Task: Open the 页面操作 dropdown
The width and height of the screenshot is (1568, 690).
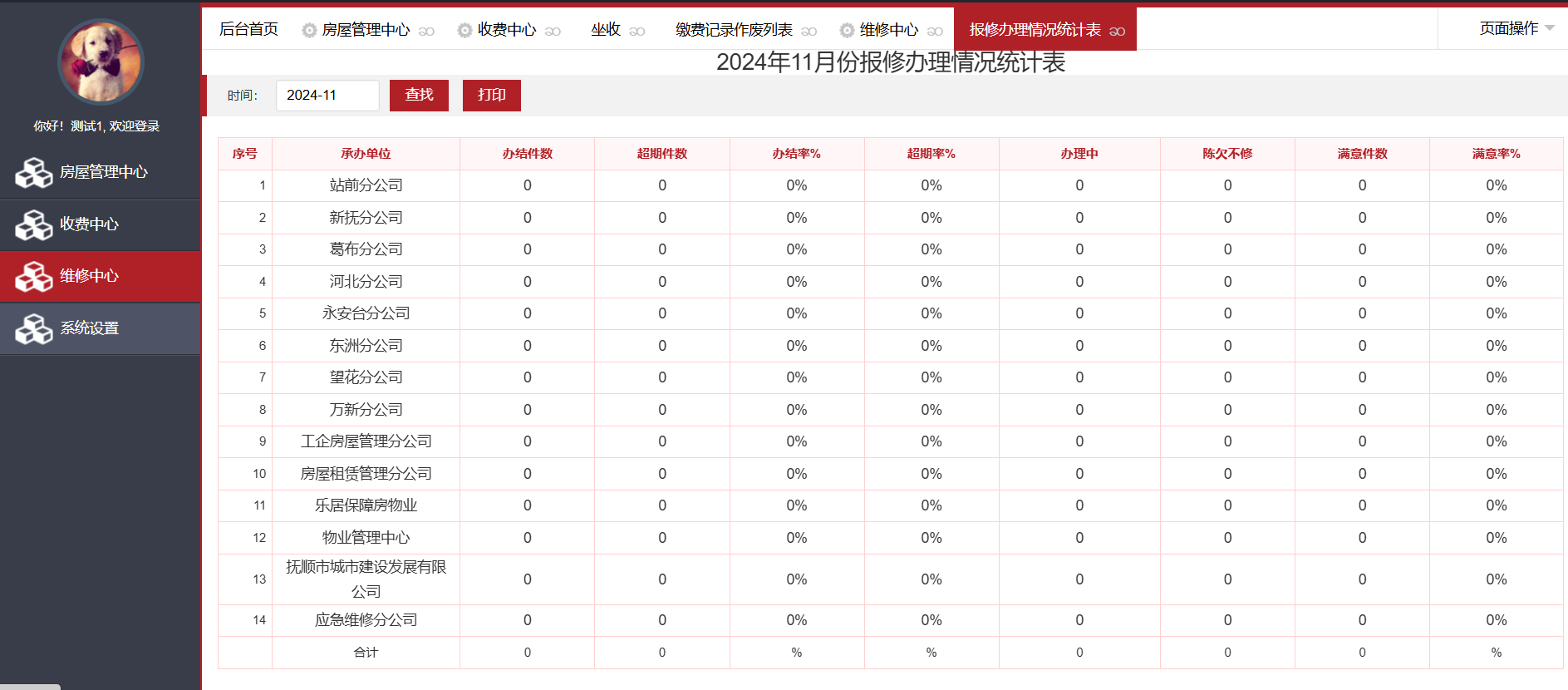Action: point(1516,28)
